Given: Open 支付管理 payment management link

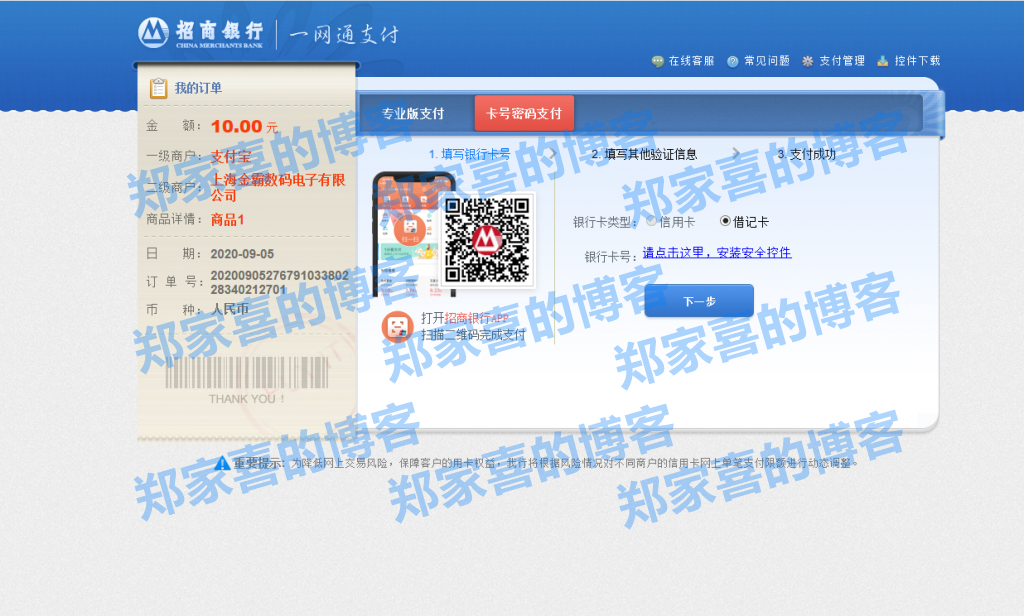Looking at the screenshot, I should pos(842,61).
